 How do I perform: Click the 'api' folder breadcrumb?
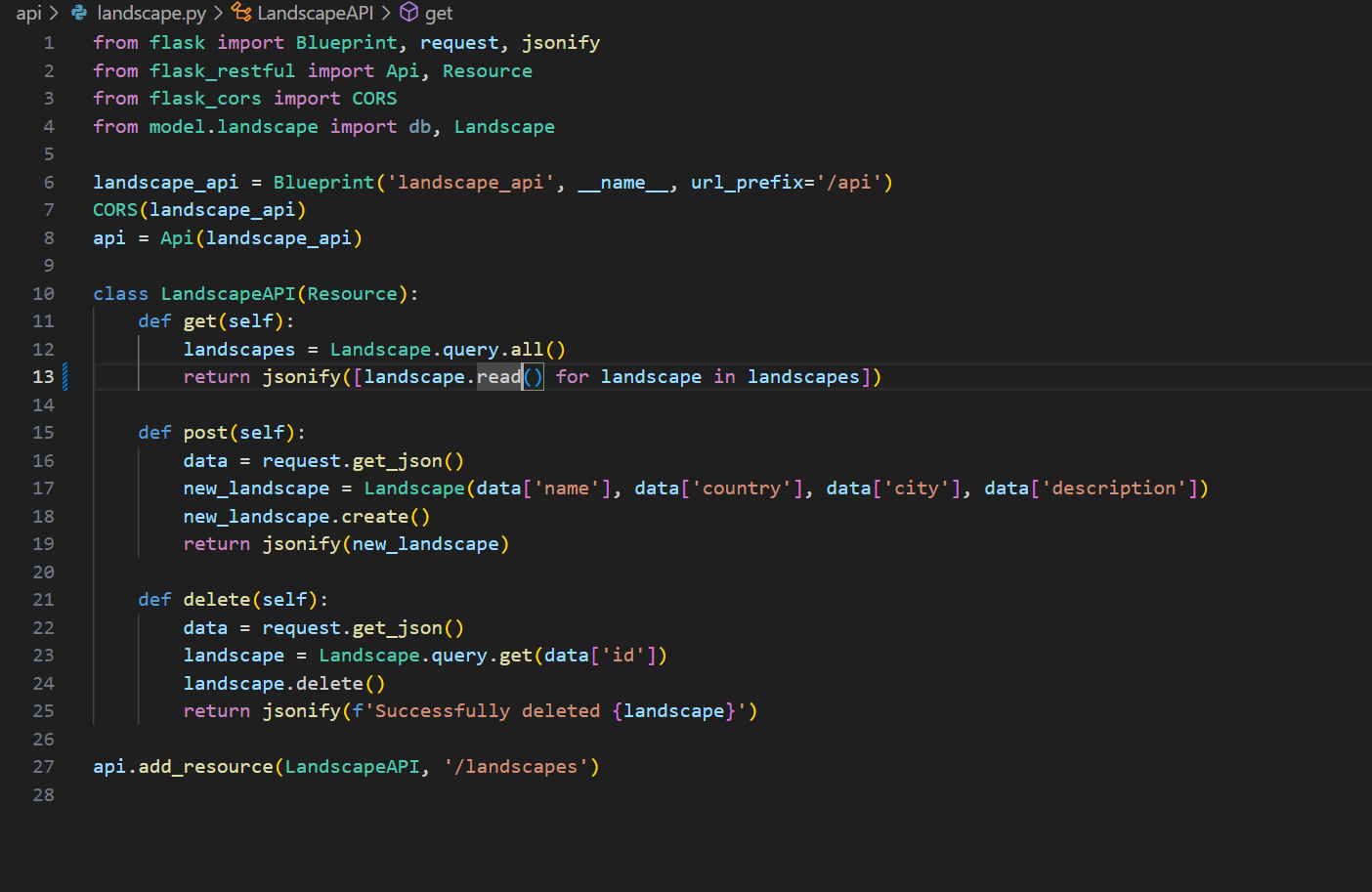point(28,13)
